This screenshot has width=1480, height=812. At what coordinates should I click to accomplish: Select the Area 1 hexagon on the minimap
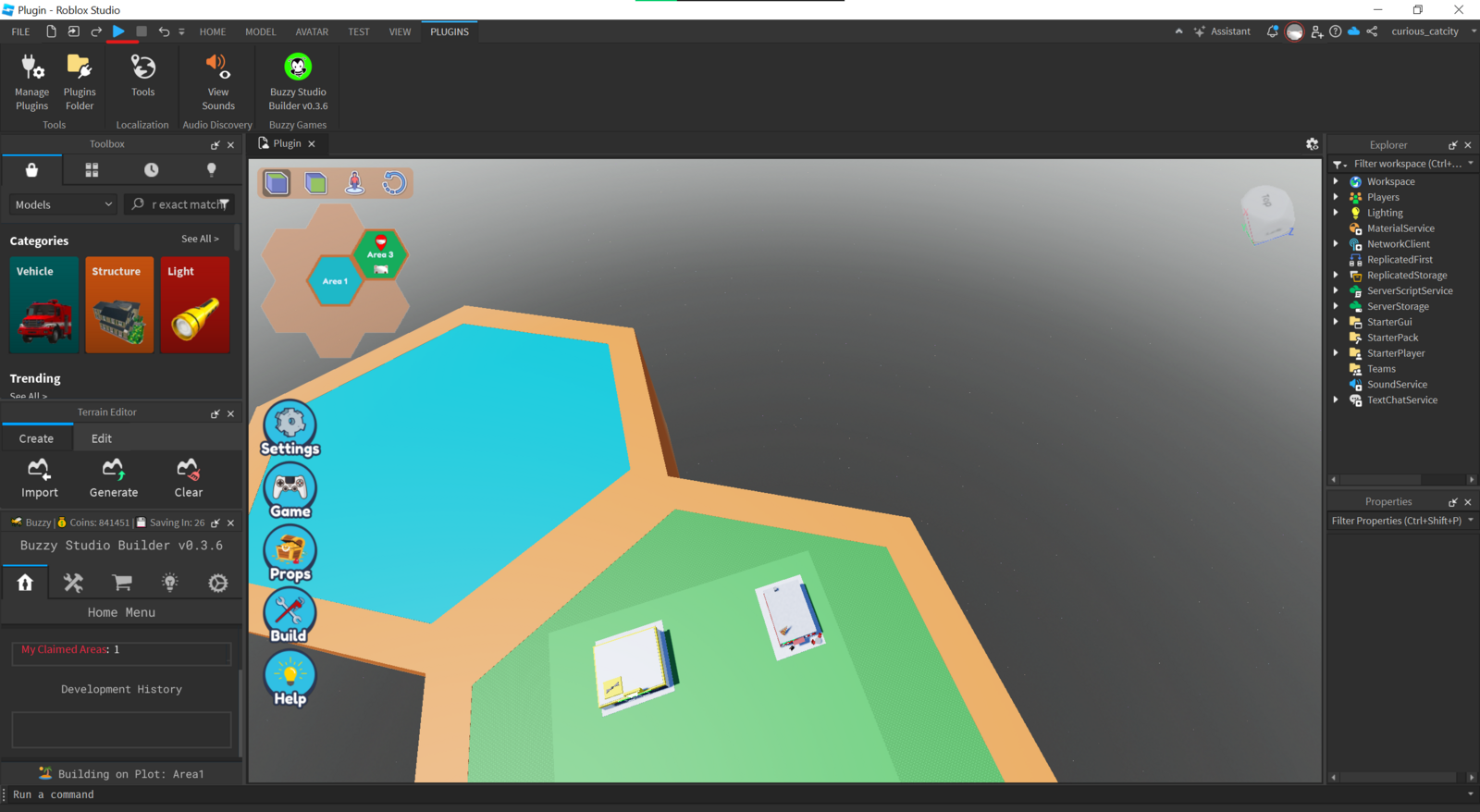point(334,281)
